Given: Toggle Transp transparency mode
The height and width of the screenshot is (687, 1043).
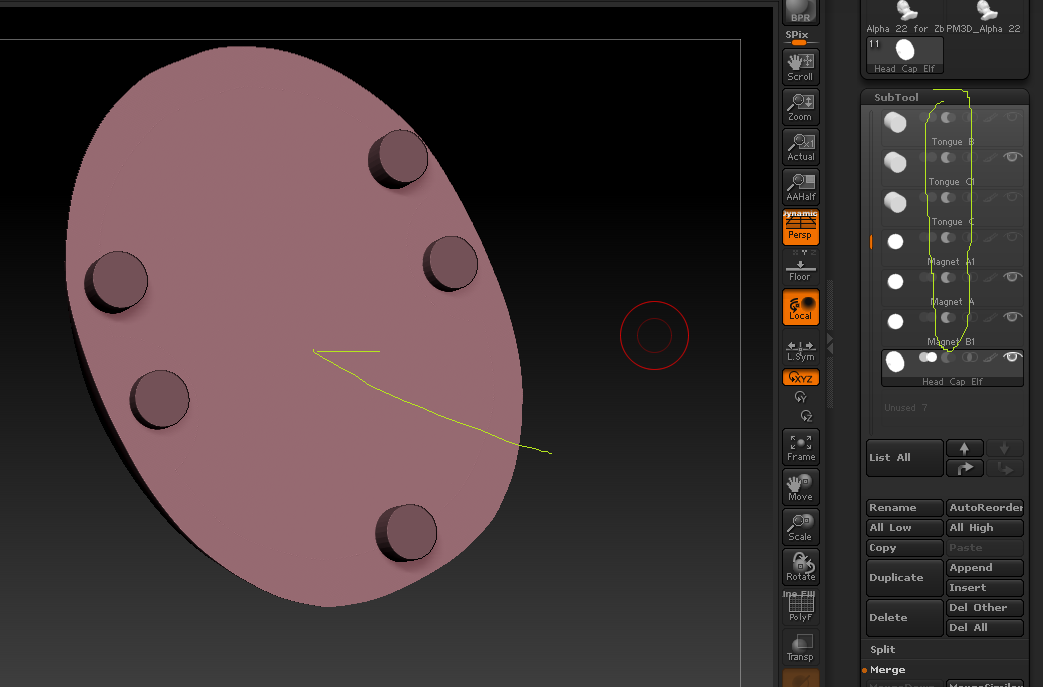Looking at the screenshot, I should [800, 646].
